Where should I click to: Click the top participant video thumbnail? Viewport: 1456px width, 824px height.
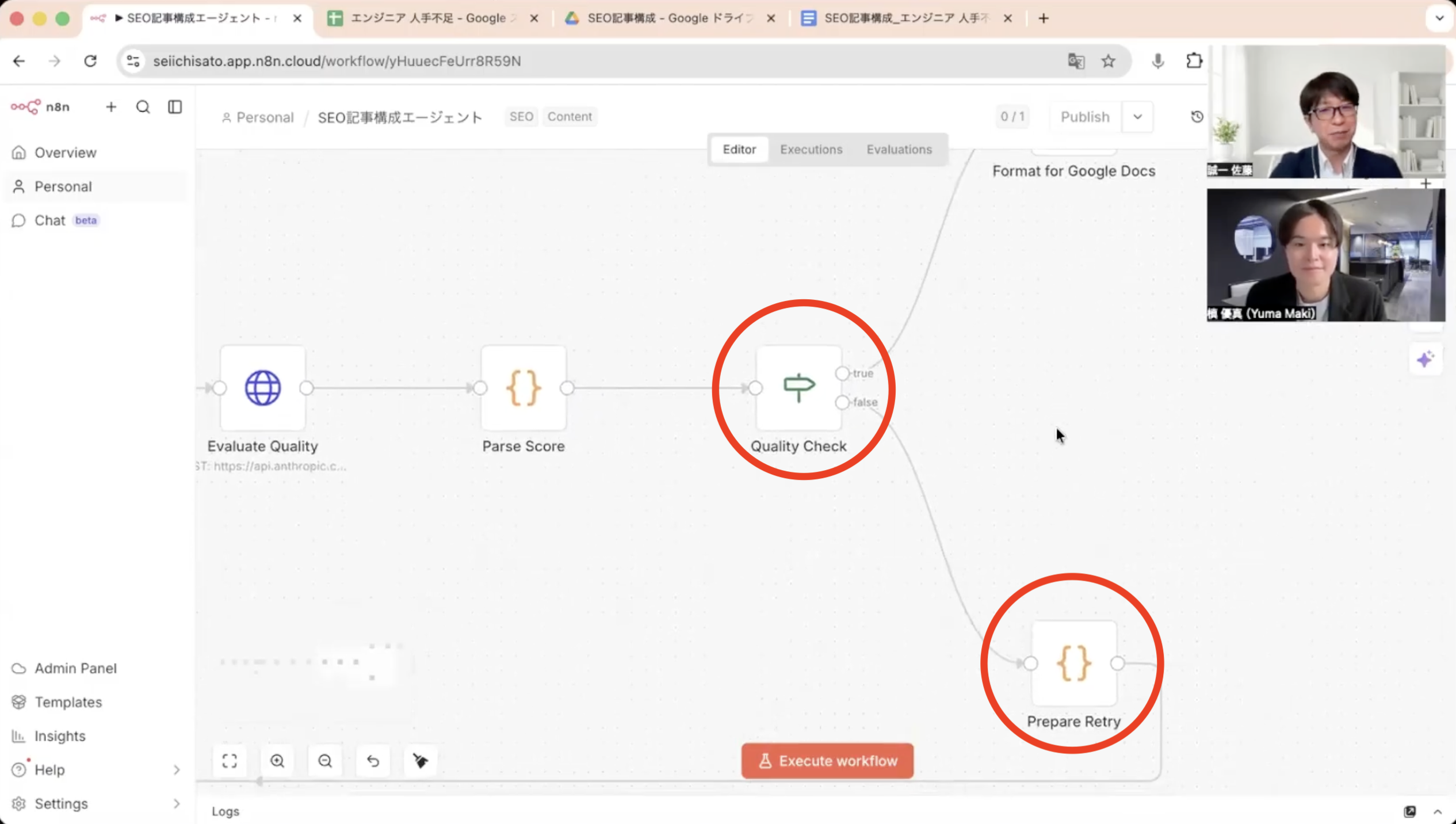tap(1325, 112)
